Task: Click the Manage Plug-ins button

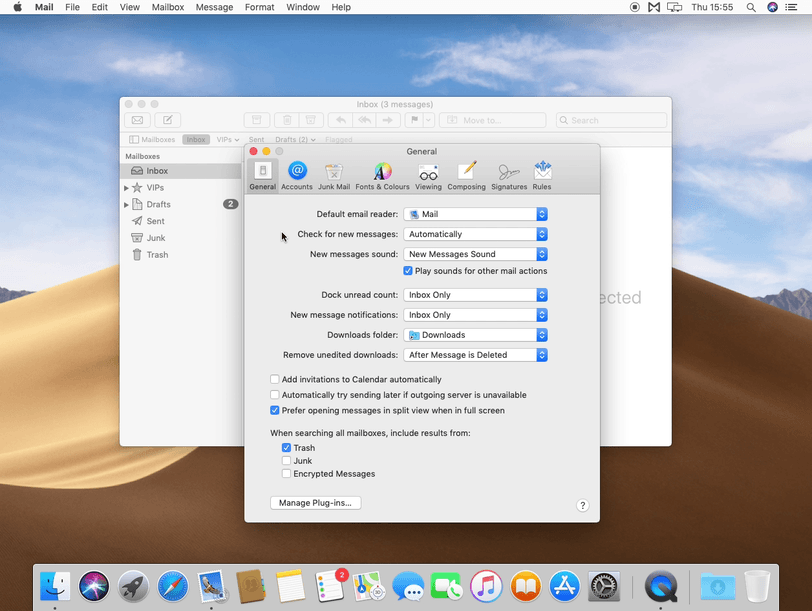Action: click(x=315, y=503)
